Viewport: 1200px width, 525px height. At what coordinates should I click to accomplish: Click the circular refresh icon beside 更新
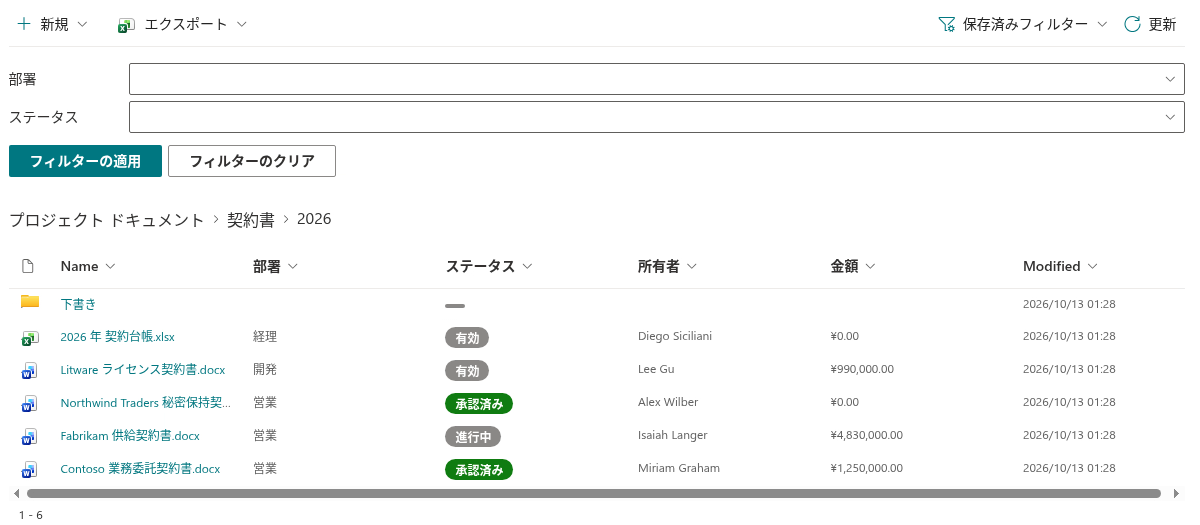point(1132,24)
